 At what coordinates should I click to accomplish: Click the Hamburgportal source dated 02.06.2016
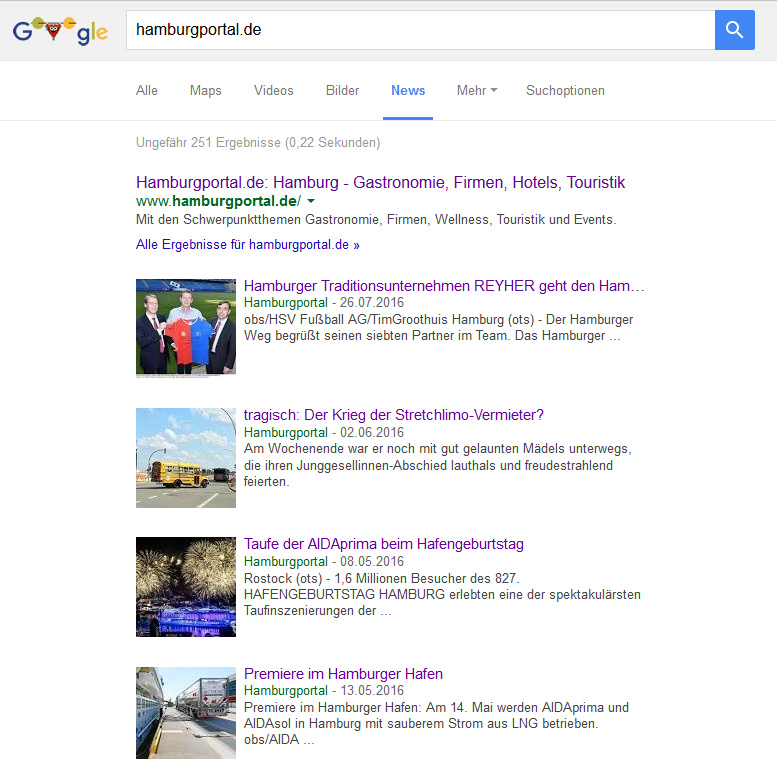[x=286, y=433]
